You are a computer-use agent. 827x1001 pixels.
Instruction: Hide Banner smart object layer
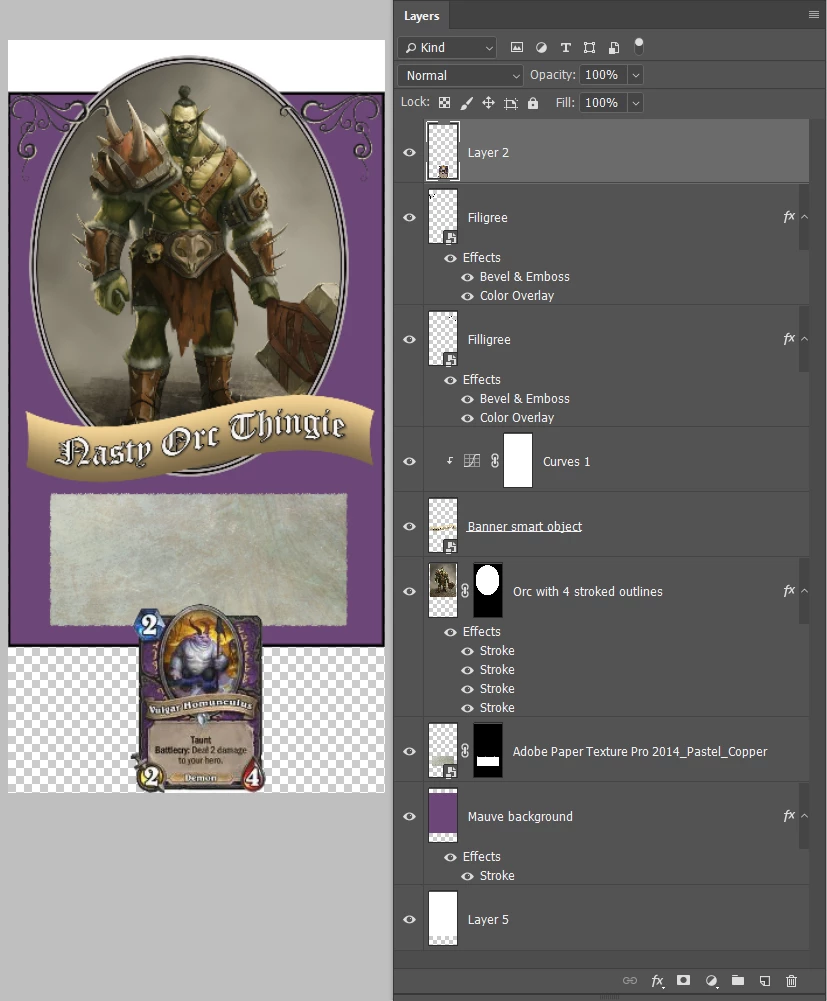click(x=409, y=527)
